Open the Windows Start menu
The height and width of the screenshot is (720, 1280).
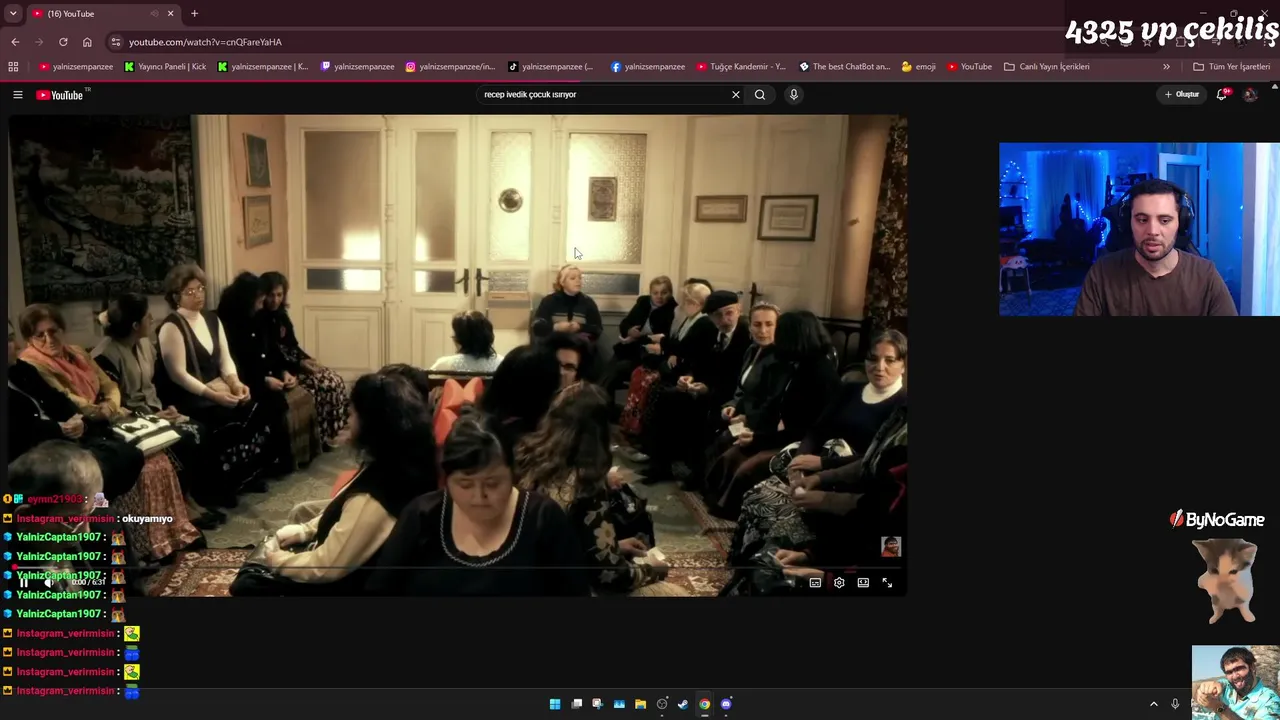point(555,704)
